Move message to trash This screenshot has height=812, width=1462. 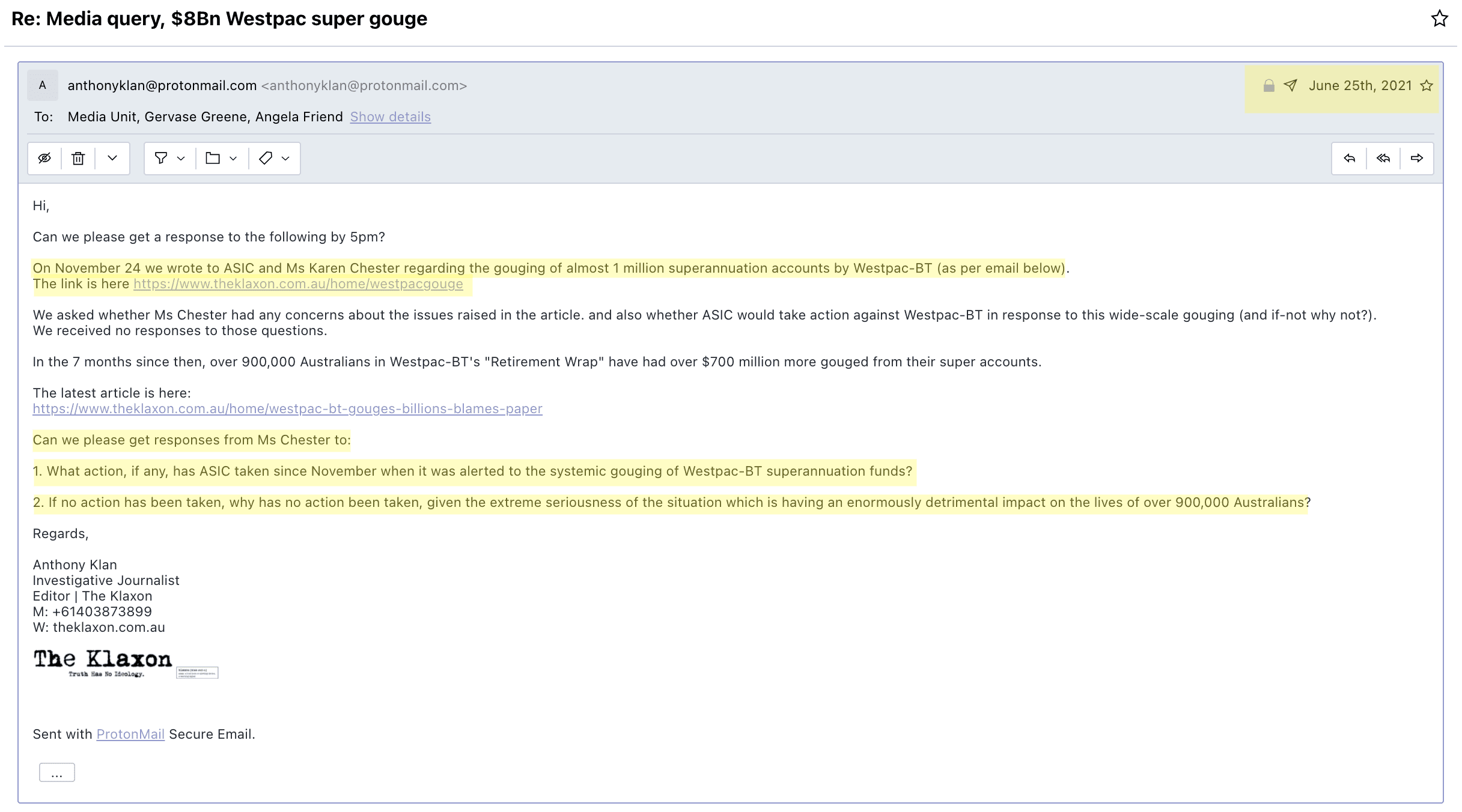tap(78, 159)
